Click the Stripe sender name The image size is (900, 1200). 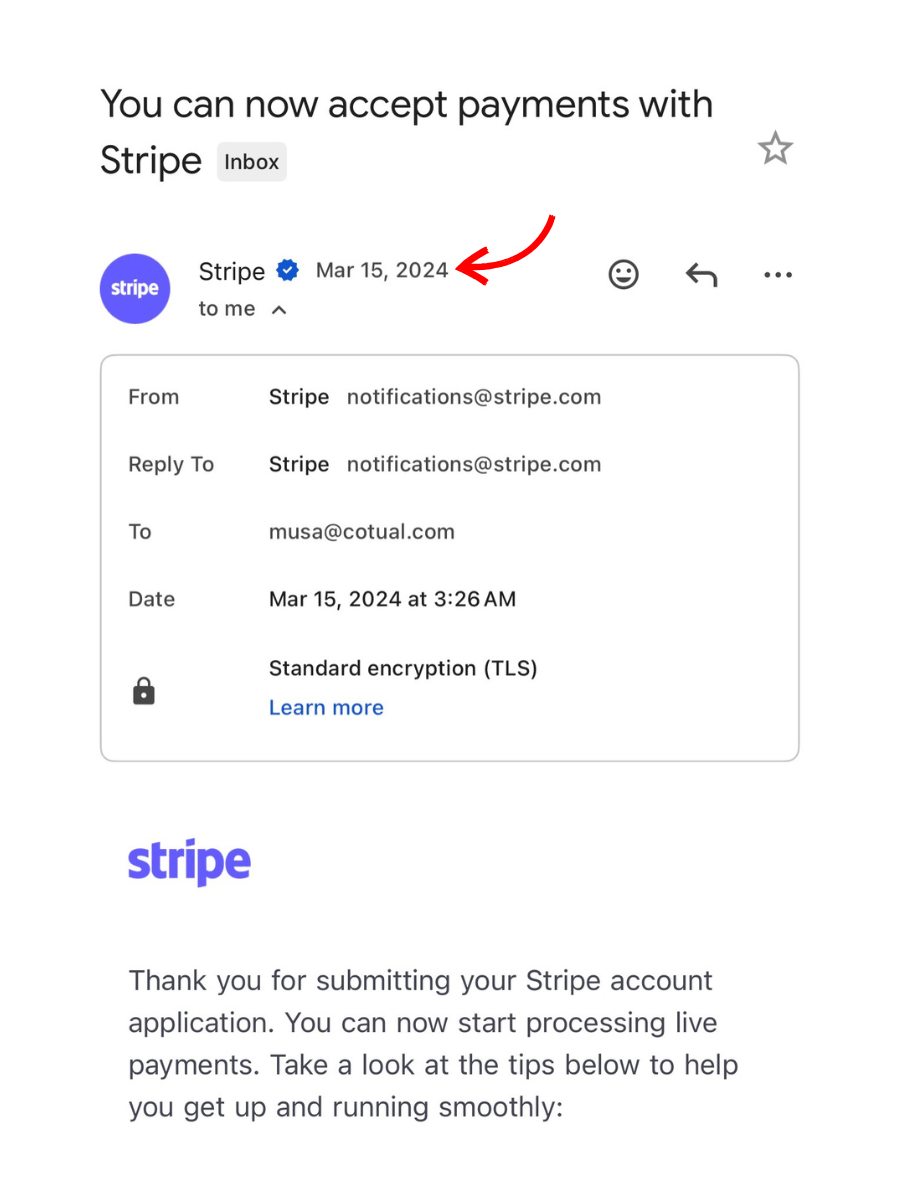click(x=232, y=271)
